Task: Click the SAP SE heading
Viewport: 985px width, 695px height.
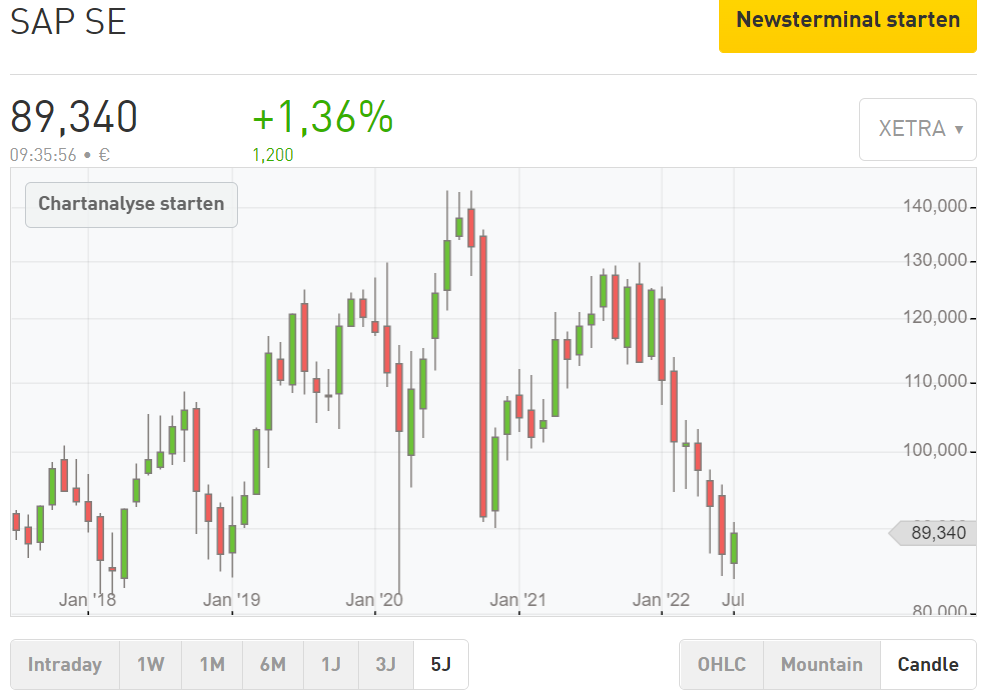Action: tap(68, 22)
